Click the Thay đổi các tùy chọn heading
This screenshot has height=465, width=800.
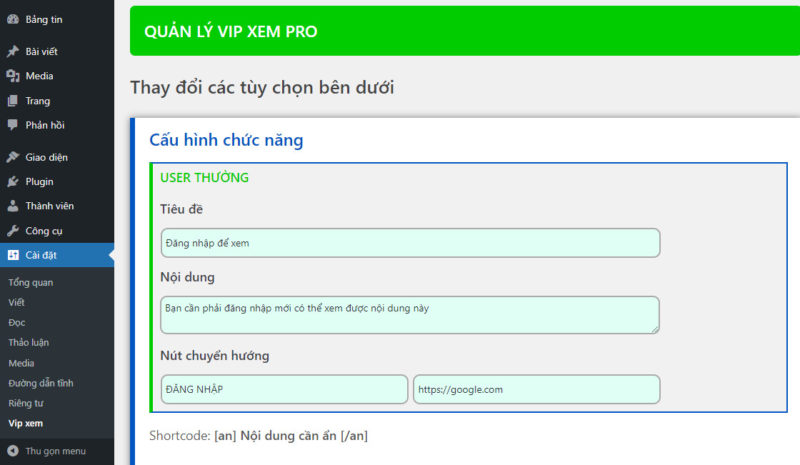pyautogui.click(x=262, y=87)
